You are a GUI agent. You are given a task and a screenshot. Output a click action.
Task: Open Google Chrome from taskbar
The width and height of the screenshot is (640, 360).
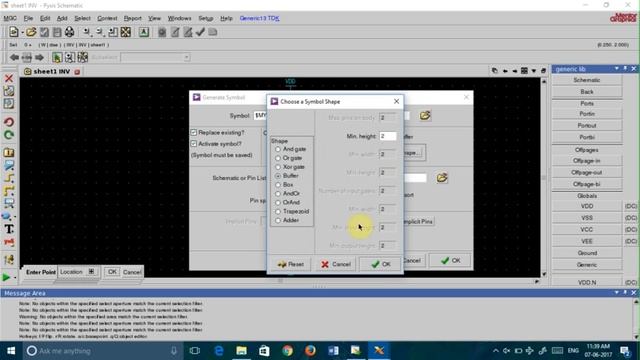click(287, 351)
